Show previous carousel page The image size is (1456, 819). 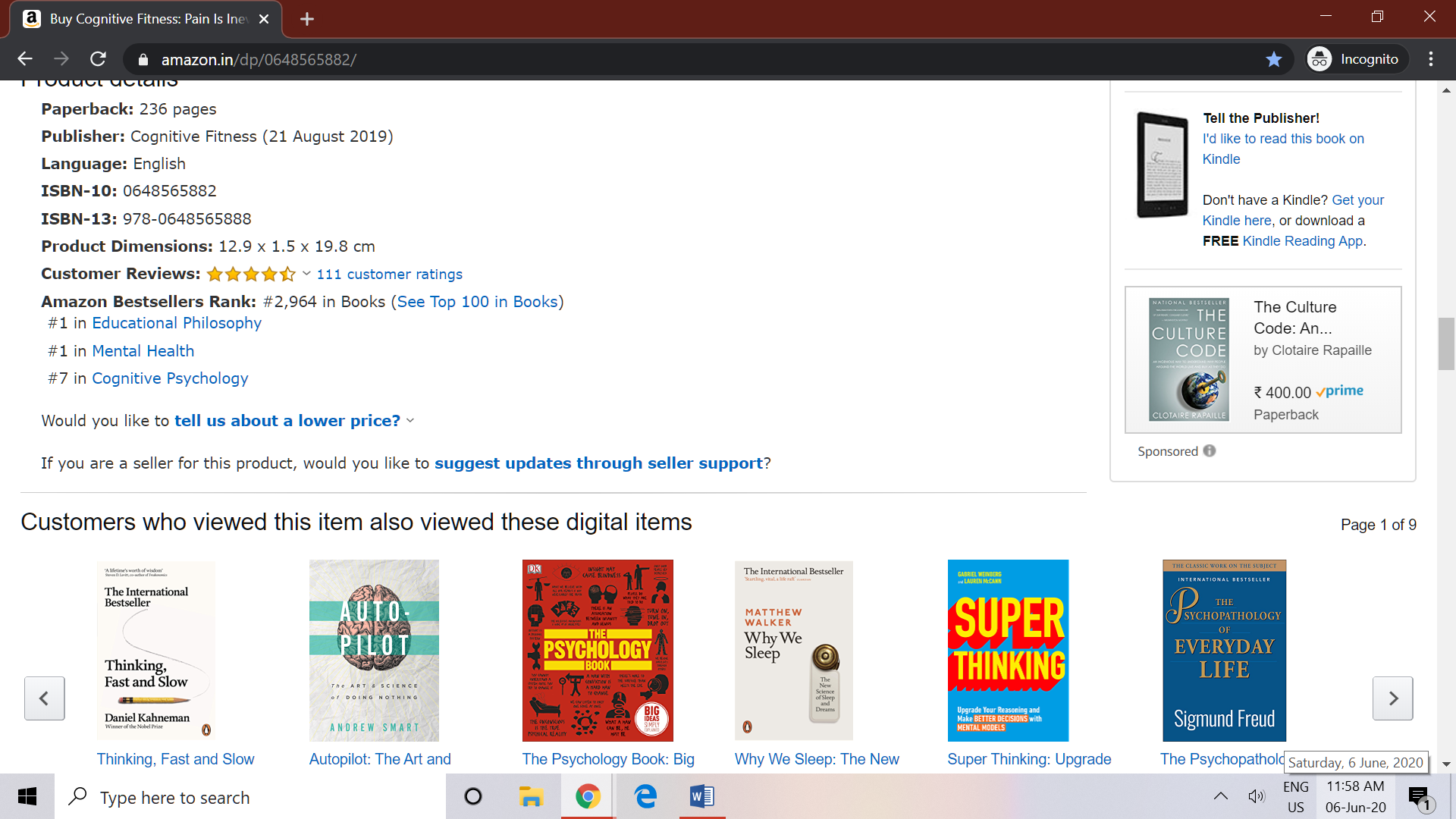(x=44, y=698)
